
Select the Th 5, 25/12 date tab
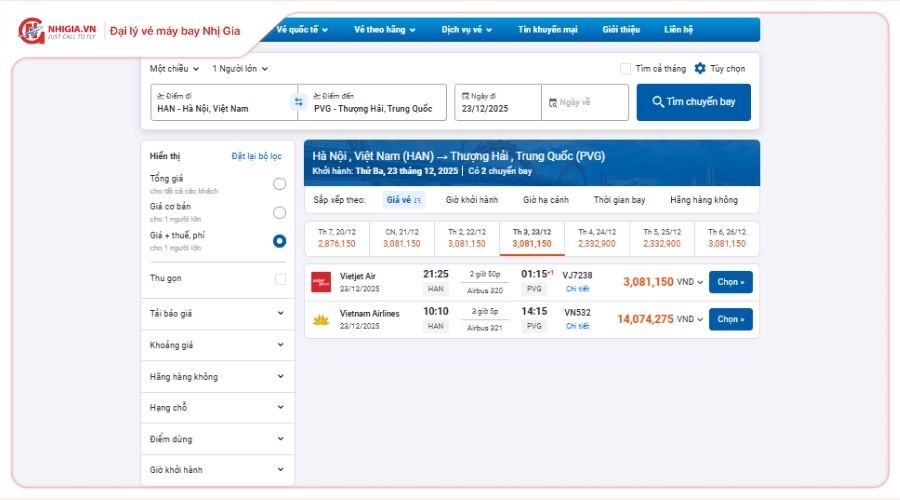pyautogui.click(x=662, y=238)
